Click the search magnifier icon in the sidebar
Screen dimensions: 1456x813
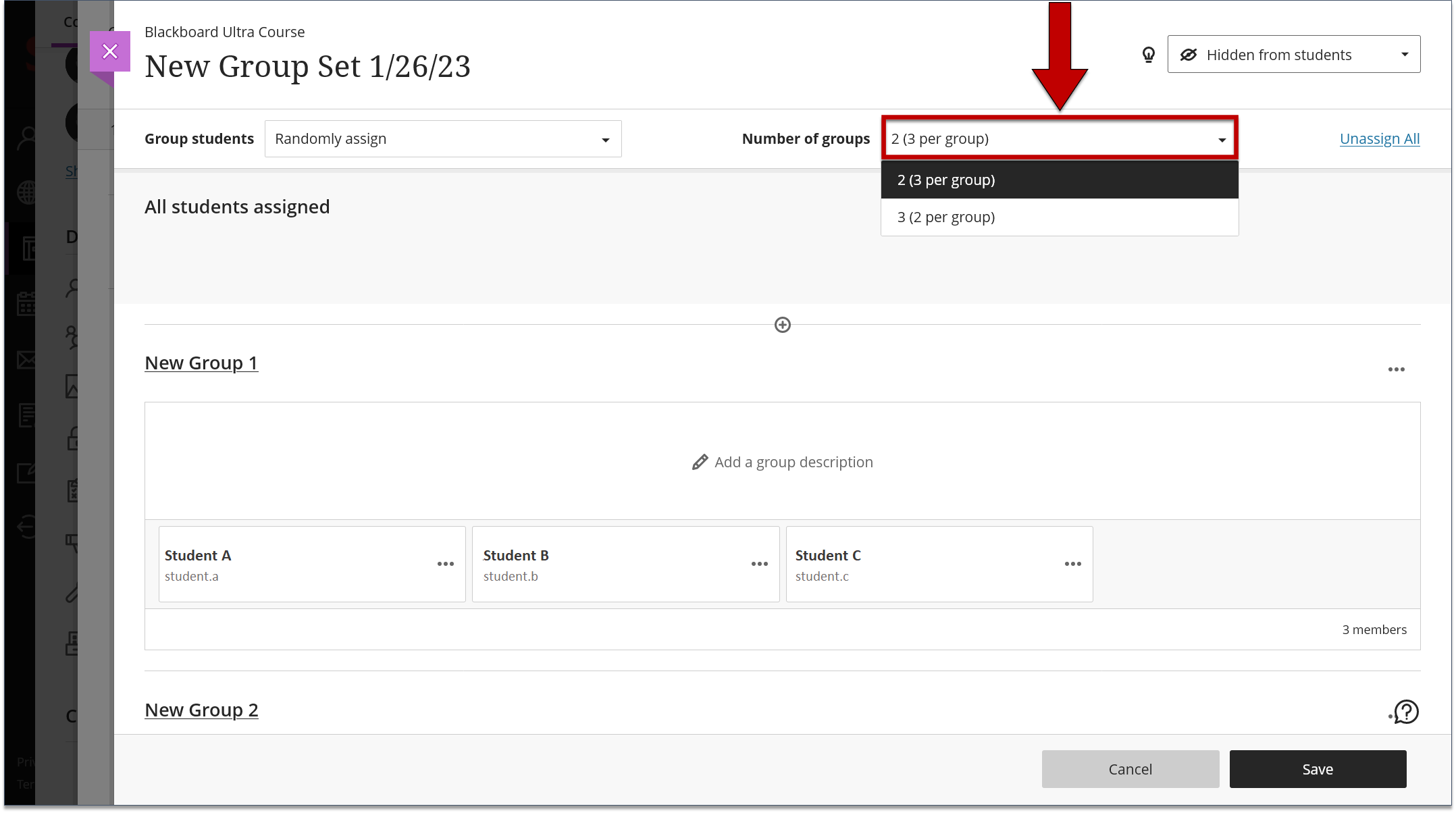click(x=27, y=137)
